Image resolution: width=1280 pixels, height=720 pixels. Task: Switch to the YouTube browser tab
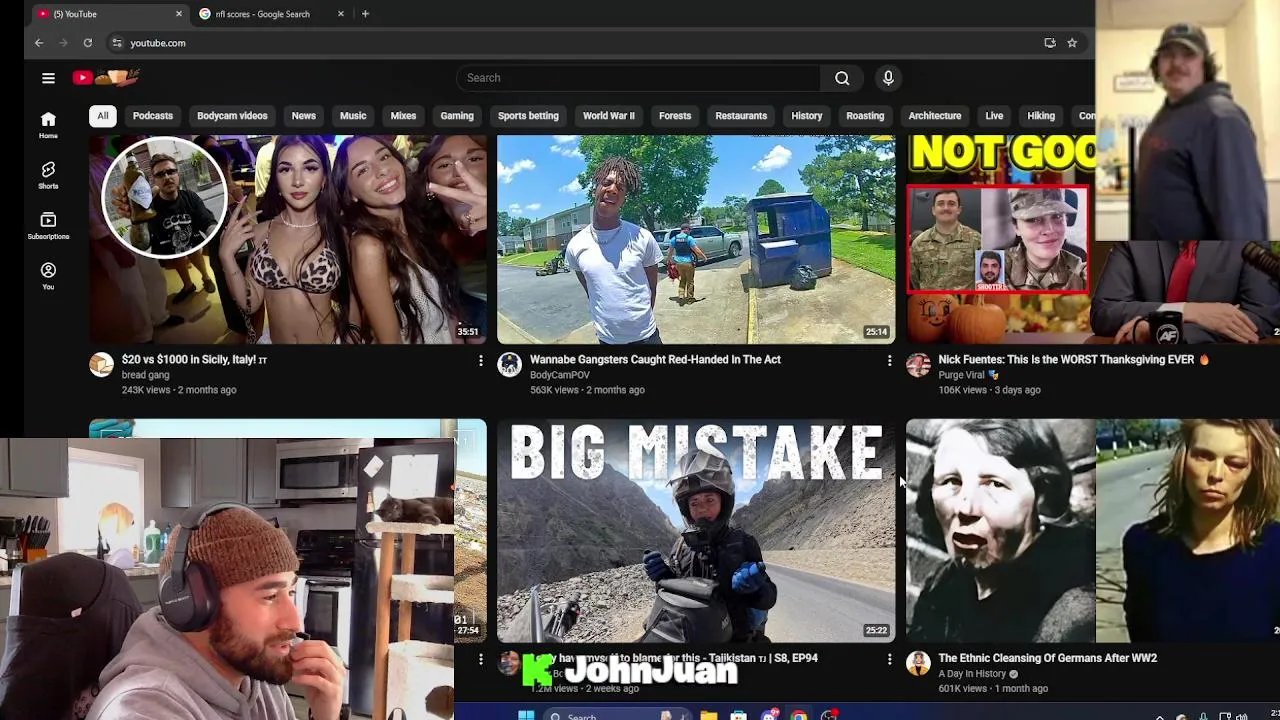[x=108, y=14]
